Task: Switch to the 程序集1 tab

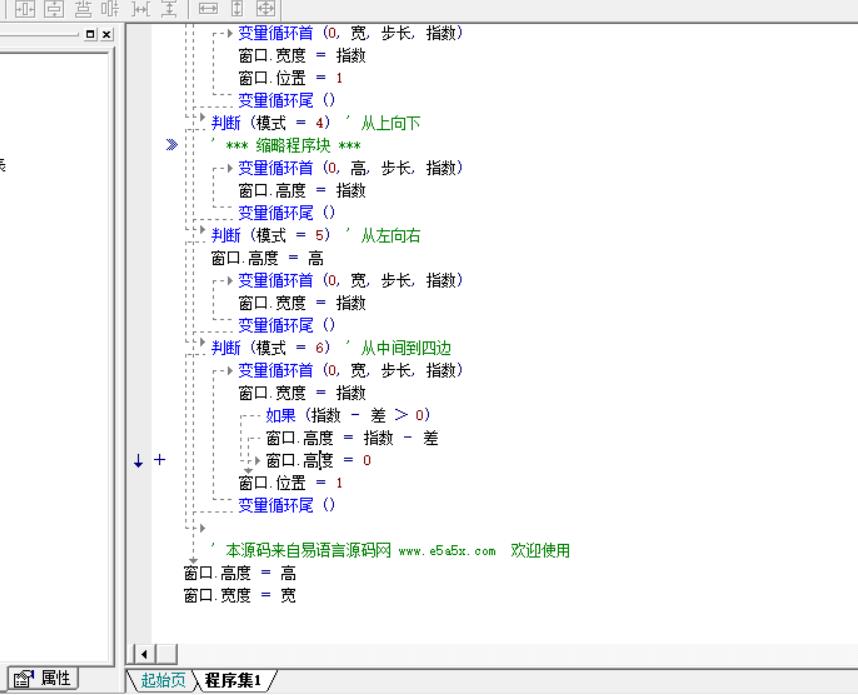Action: pos(233,680)
